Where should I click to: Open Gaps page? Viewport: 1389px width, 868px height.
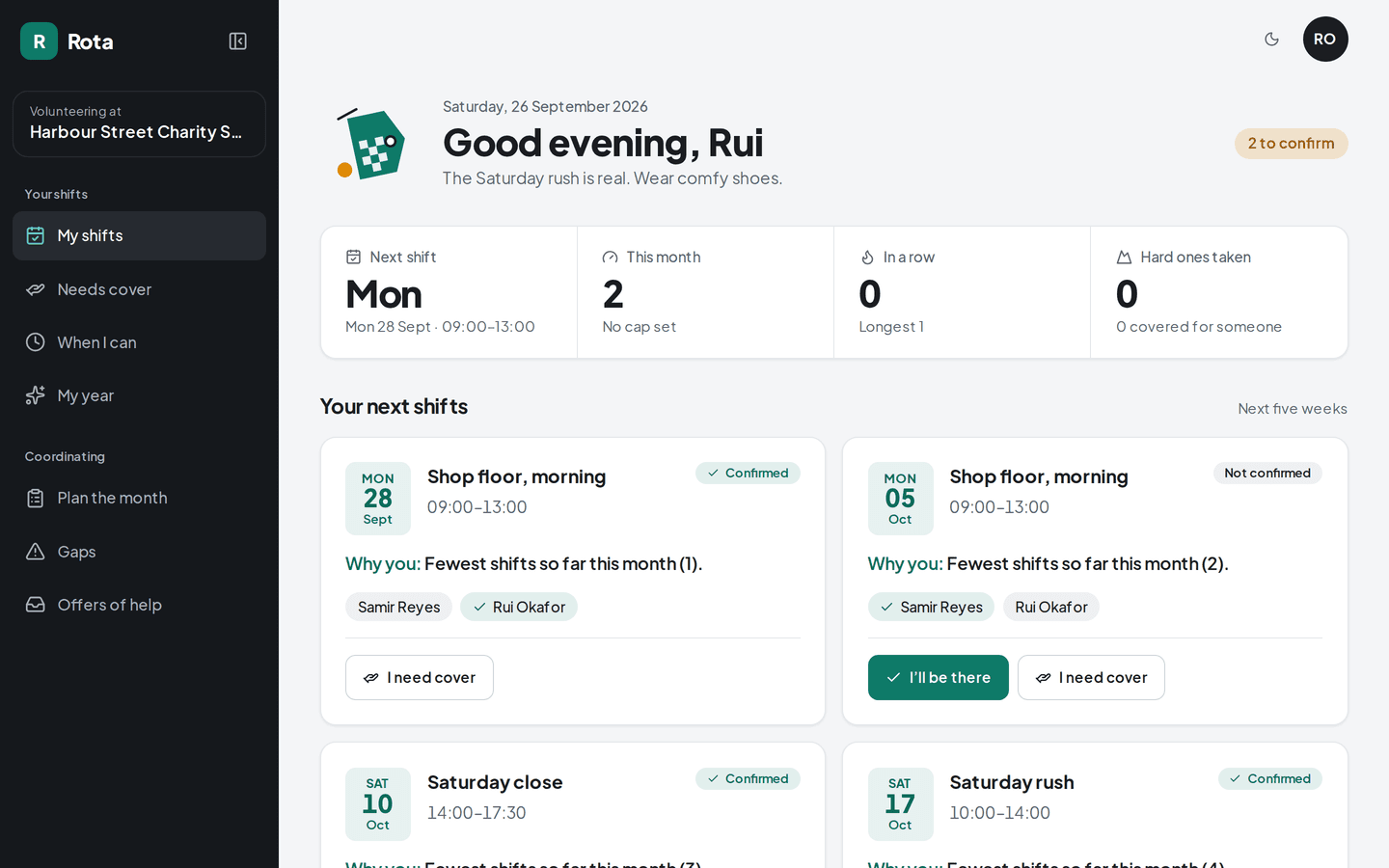(x=139, y=552)
